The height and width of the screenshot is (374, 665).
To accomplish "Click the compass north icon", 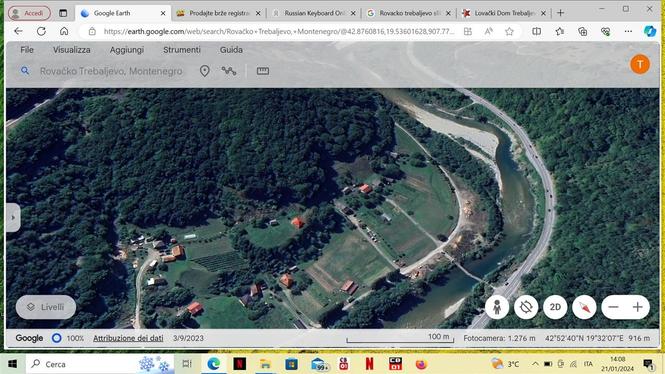I will [584, 307].
